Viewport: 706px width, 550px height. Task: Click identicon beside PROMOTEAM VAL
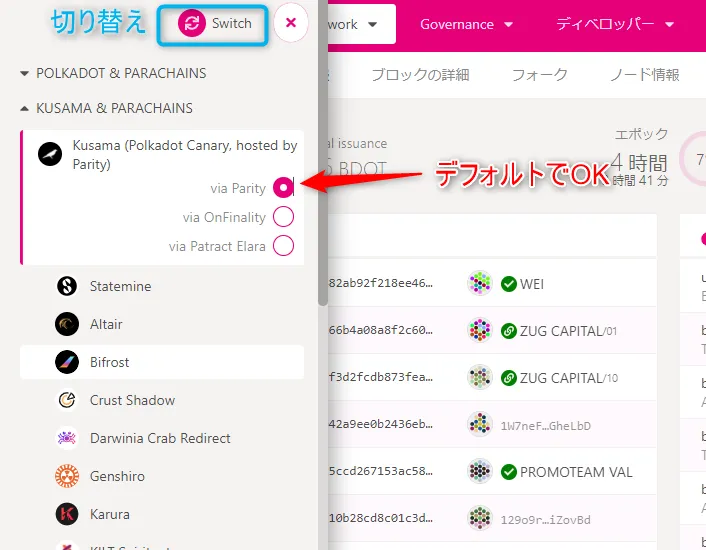(480, 471)
